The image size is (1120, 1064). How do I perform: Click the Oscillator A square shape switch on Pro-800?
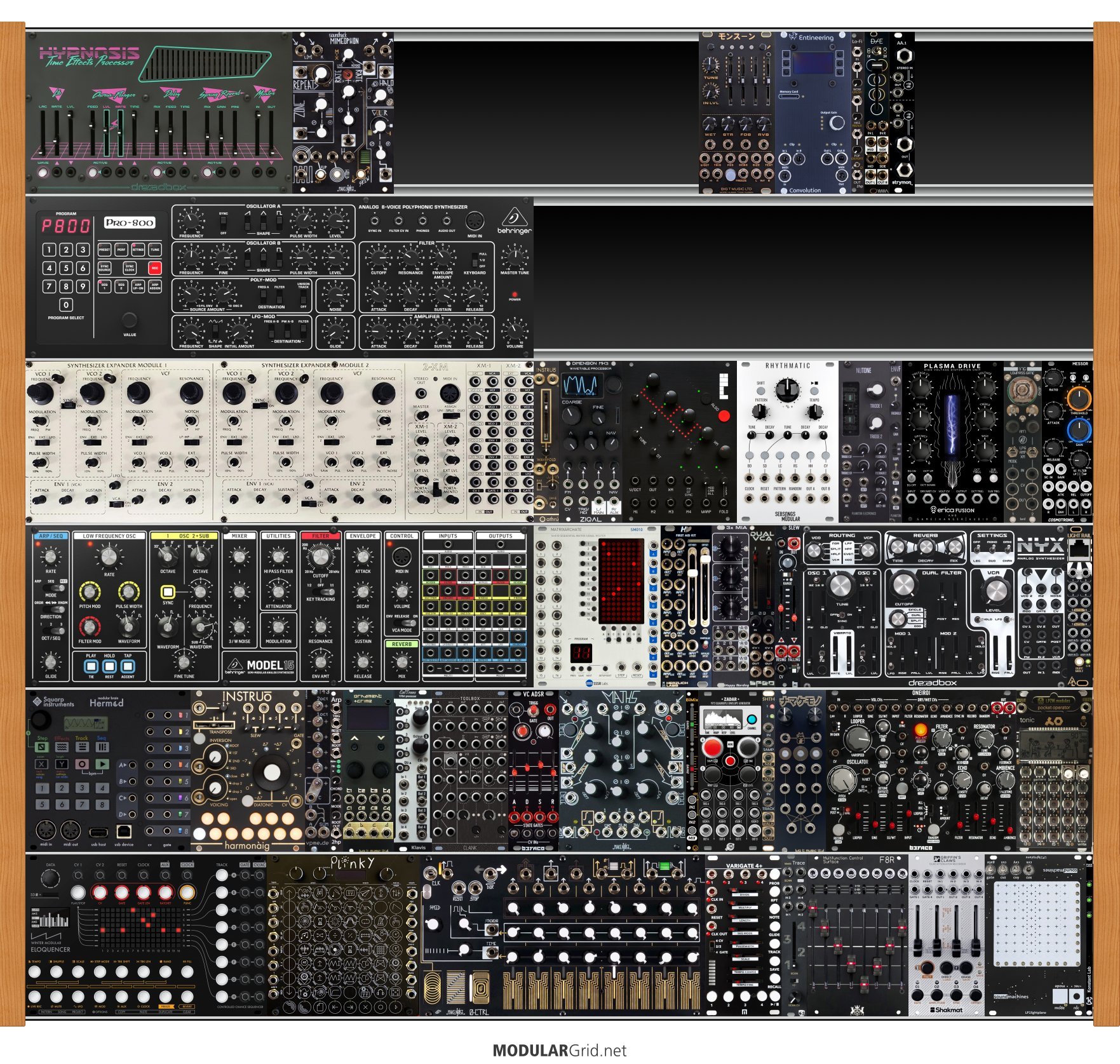279,223
